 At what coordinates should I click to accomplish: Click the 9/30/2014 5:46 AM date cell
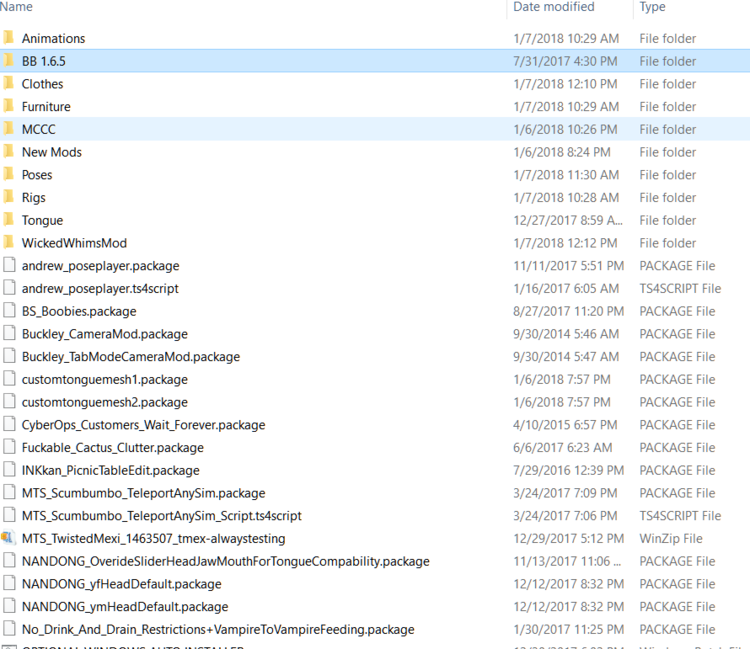click(x=566, y=334)
